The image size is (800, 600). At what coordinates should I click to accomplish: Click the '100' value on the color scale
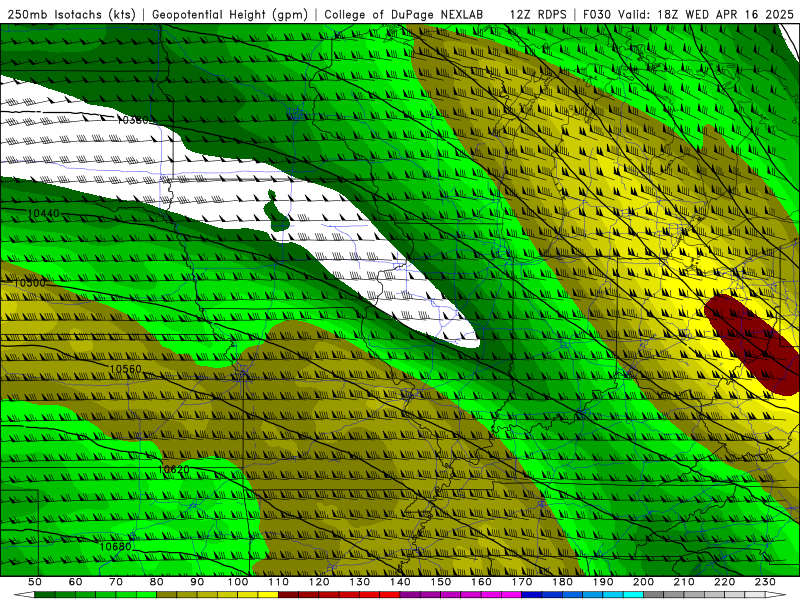click(238, 582)
